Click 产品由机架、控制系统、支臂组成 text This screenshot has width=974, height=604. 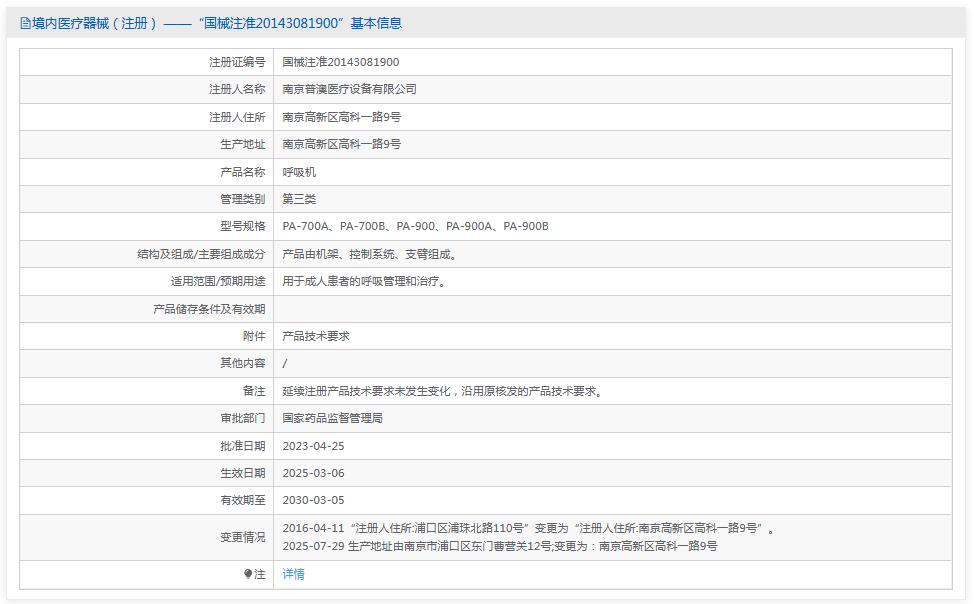371,254
